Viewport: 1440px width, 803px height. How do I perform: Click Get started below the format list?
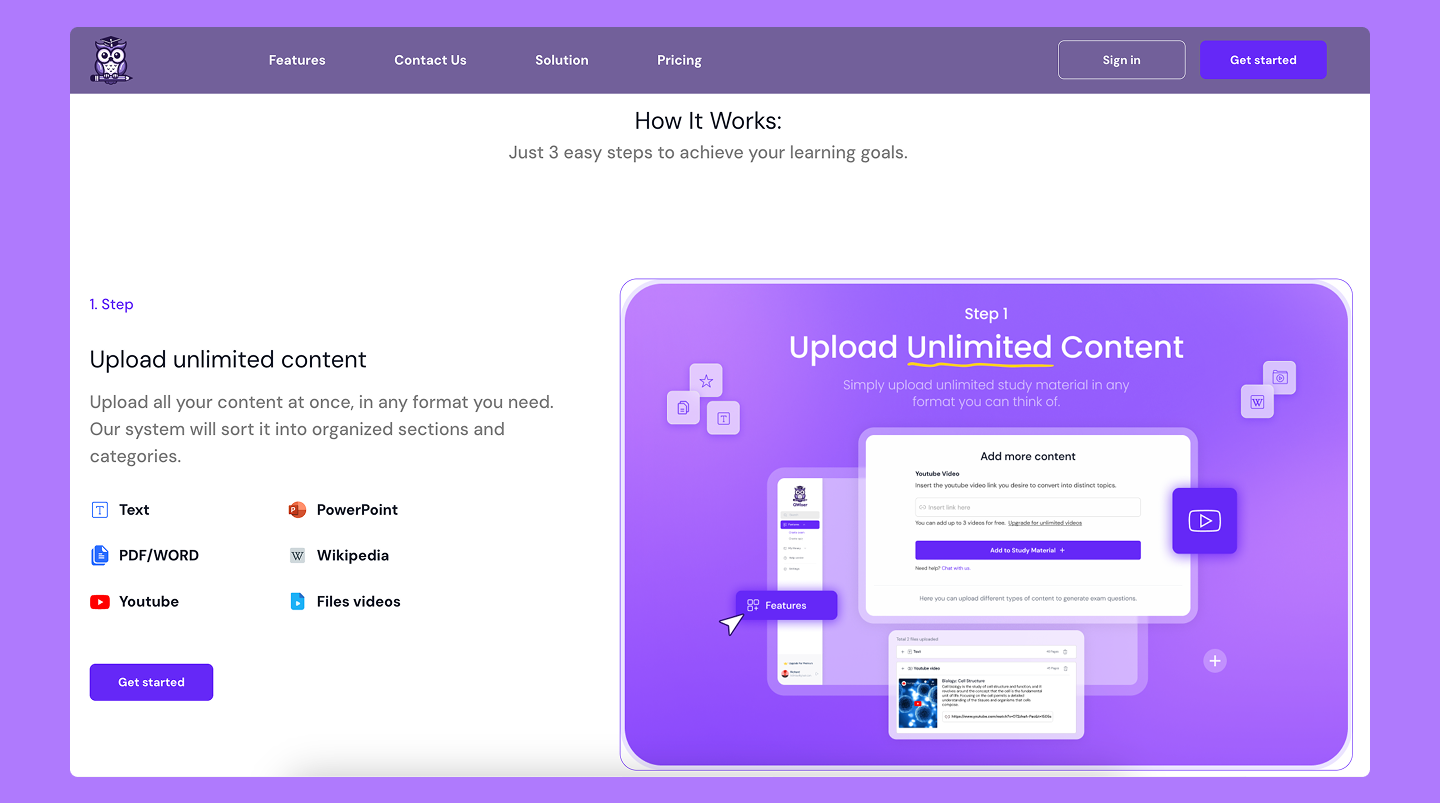(151, 682)
